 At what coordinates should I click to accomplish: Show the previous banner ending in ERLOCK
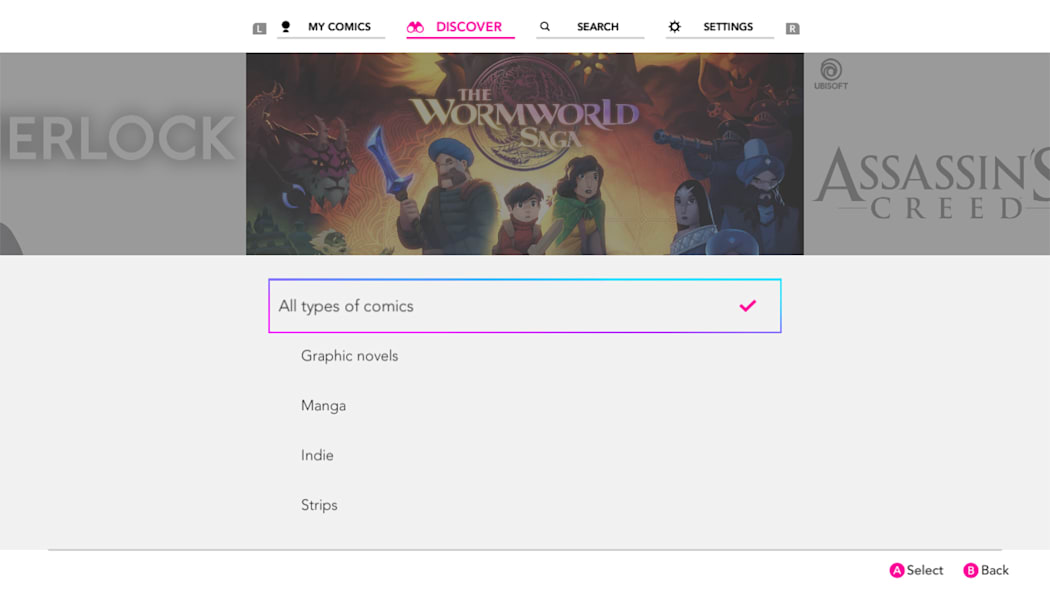123,154
